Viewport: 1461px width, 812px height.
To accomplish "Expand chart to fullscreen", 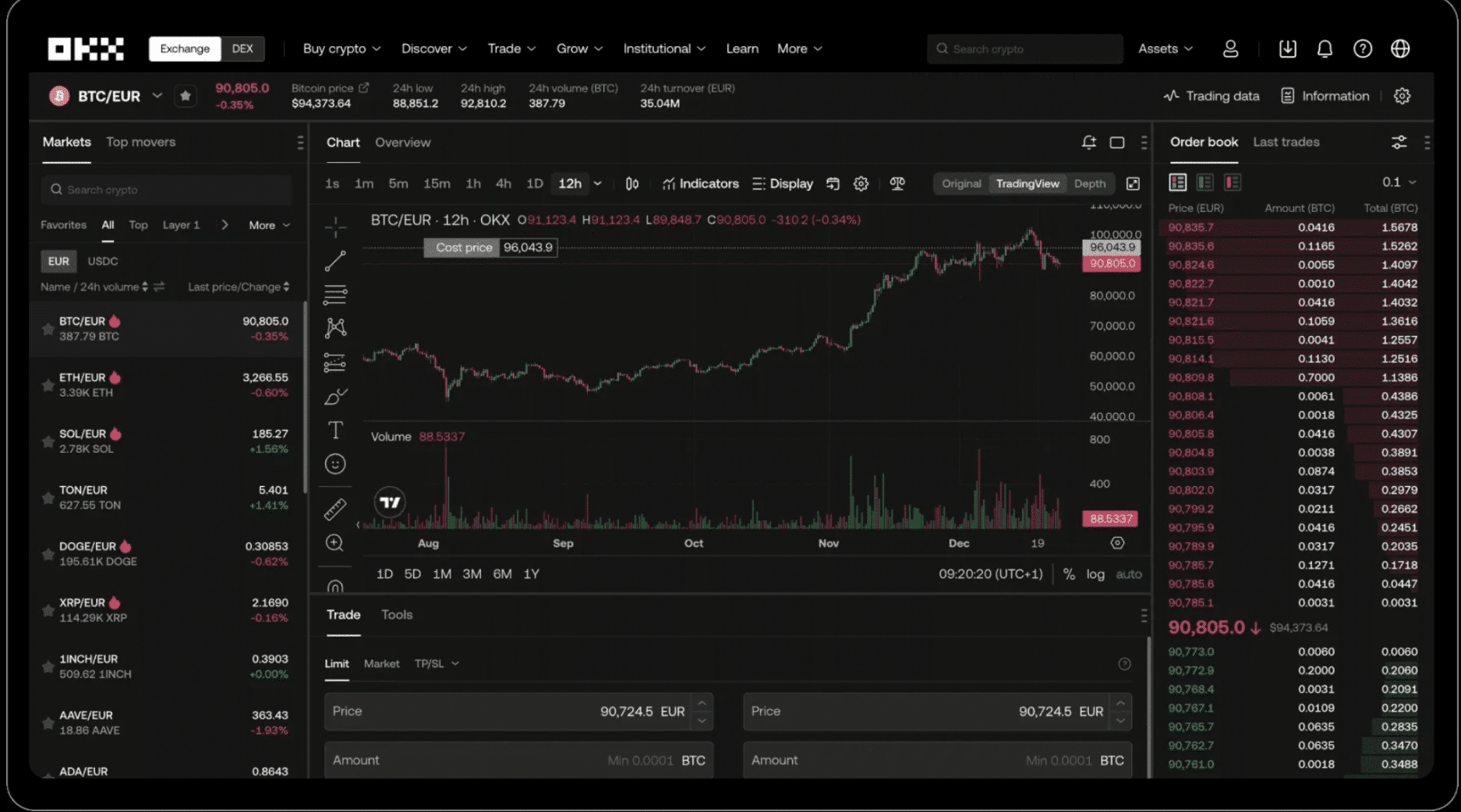I will 1133,184.
